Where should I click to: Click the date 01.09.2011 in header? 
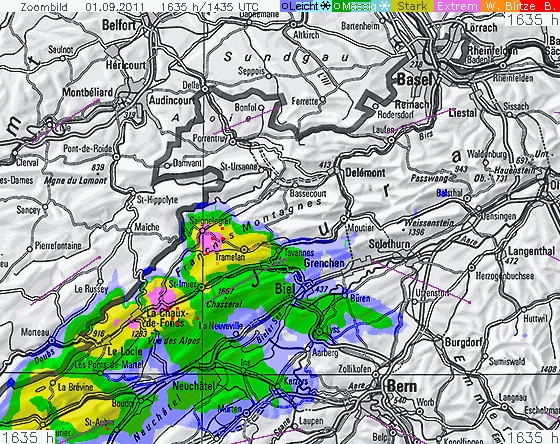[115, 6]
